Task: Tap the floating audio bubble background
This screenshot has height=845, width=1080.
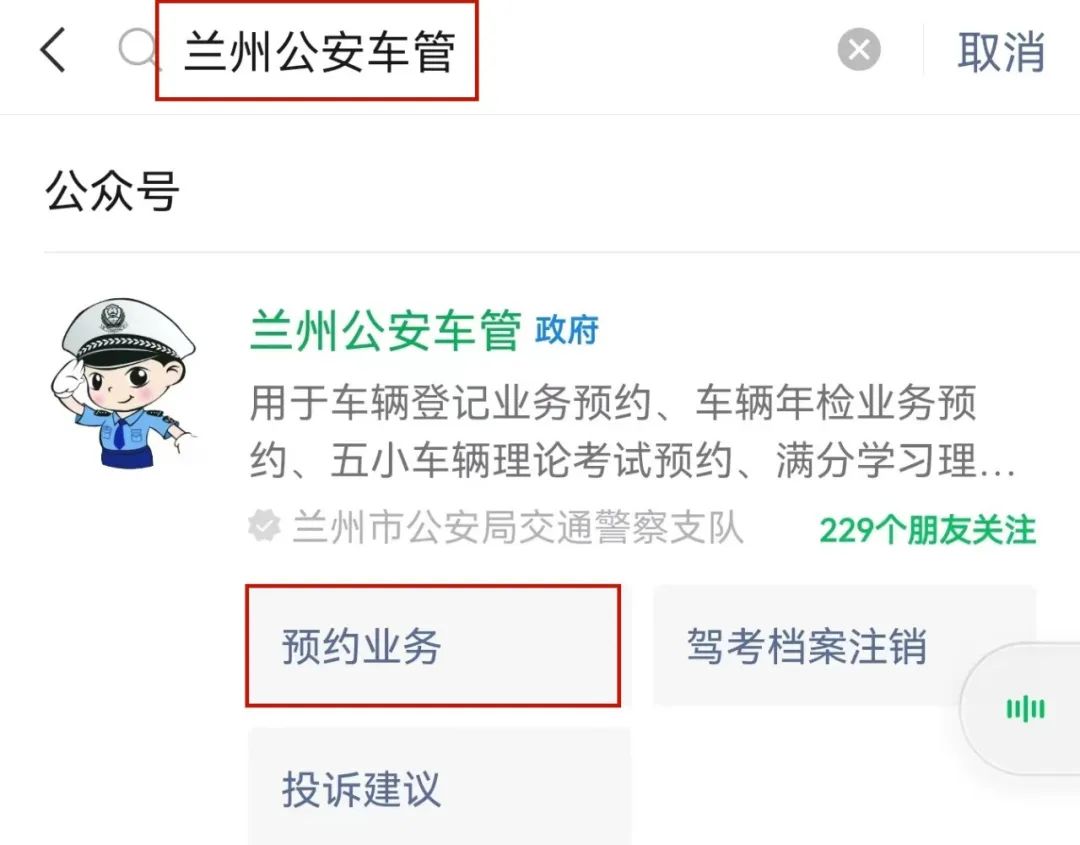Action: tap(1021, 708)
